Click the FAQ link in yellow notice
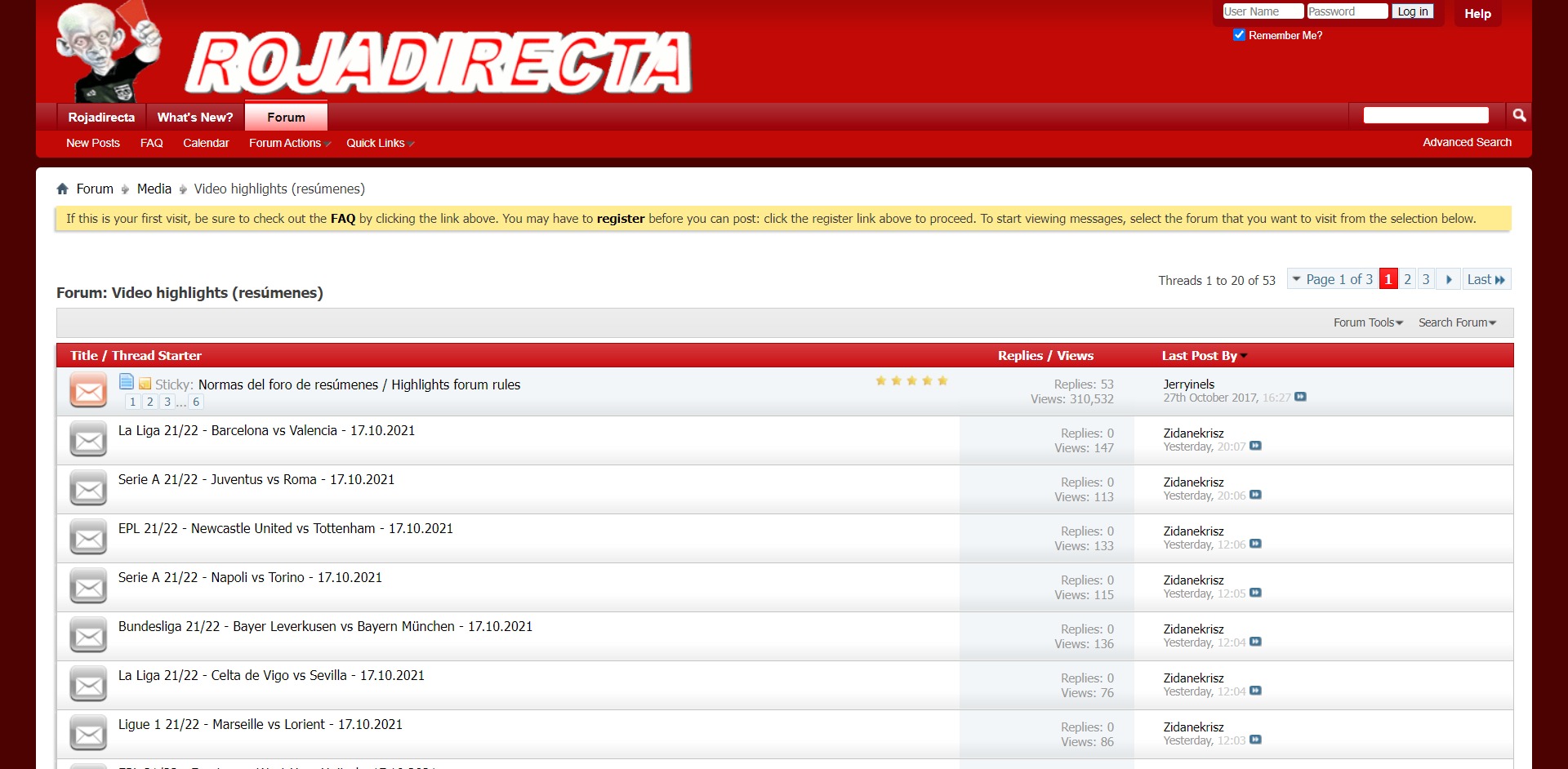Image resolution: width=1568 pixels, height=769 pixels. click(x=343, y=219)
